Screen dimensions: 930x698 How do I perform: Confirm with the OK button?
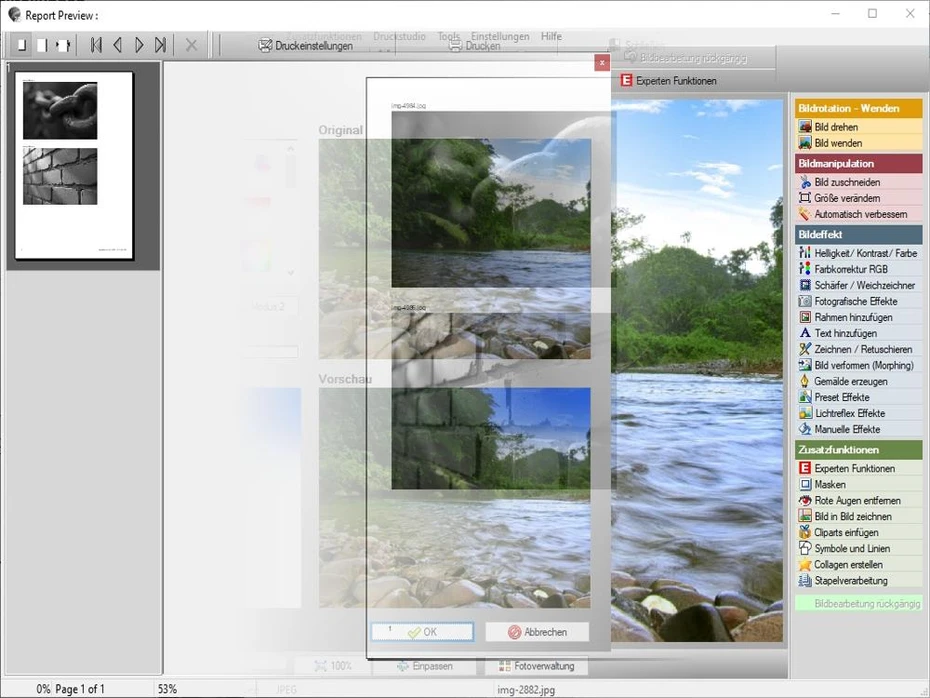click(422, 632)
